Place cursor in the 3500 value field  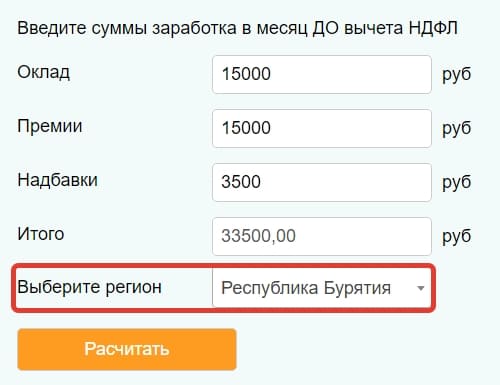point(322,182)
